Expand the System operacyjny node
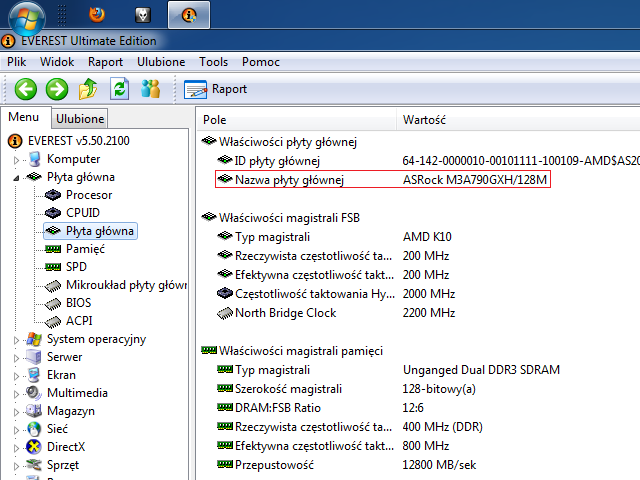 point(17,339)
